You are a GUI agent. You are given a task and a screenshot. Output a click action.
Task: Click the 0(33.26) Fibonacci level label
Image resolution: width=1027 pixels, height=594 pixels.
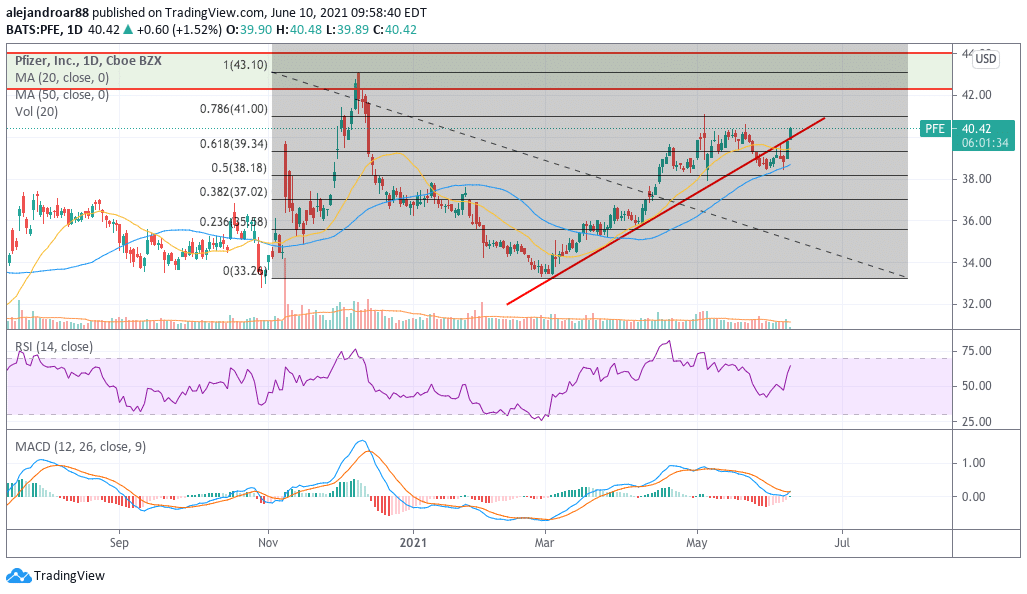click(243, 270)
